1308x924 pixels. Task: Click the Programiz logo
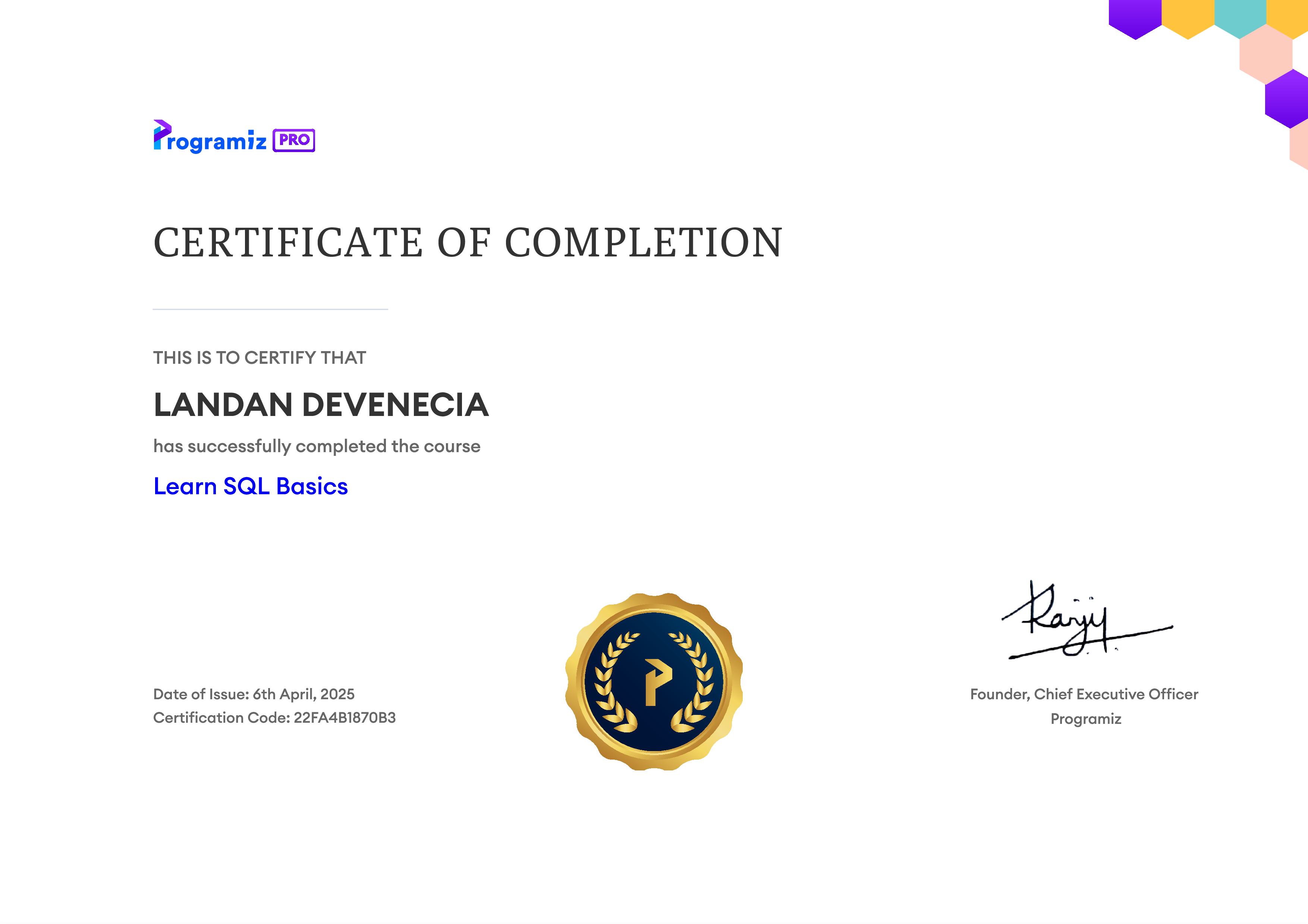210,137
